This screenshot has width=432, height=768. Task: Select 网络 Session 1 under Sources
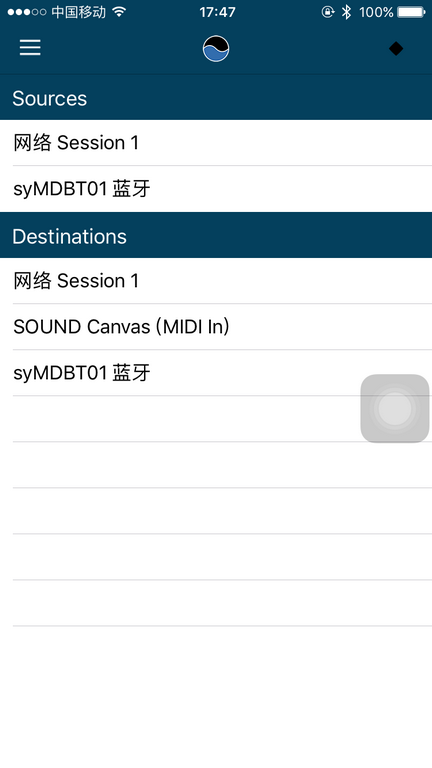coord(216,143)
